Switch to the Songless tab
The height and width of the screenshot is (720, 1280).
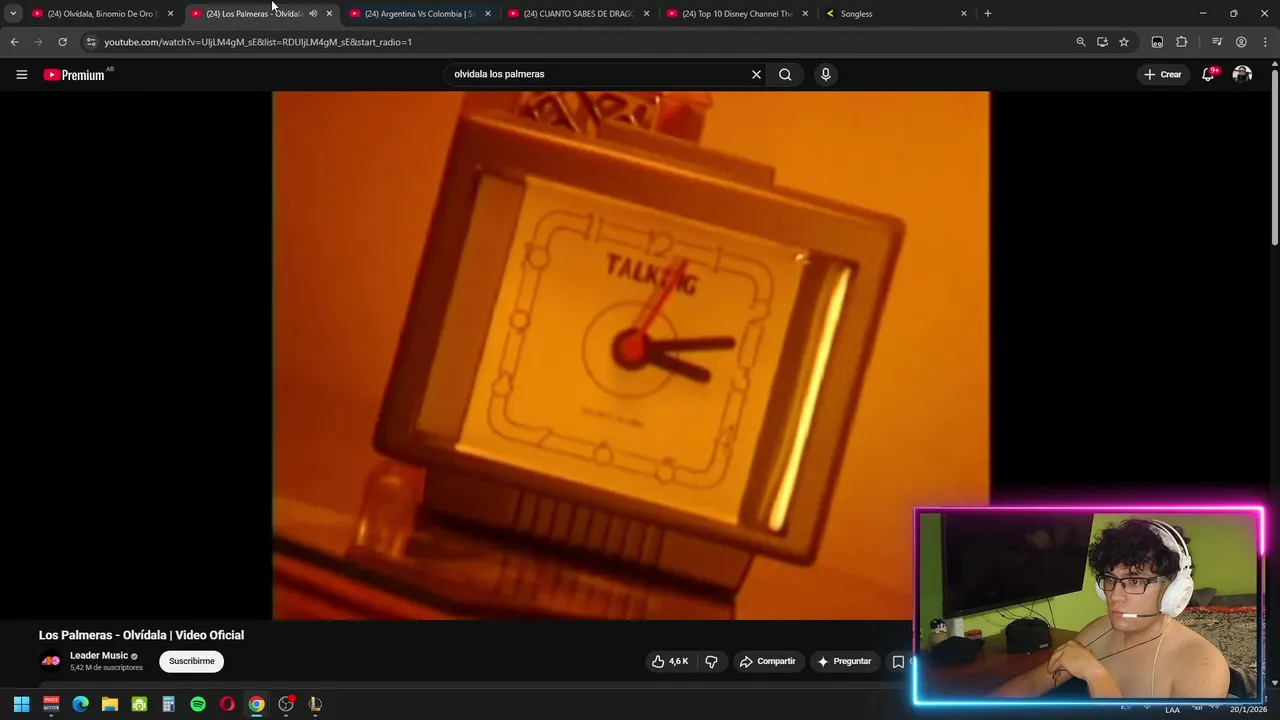coord(897,14)
